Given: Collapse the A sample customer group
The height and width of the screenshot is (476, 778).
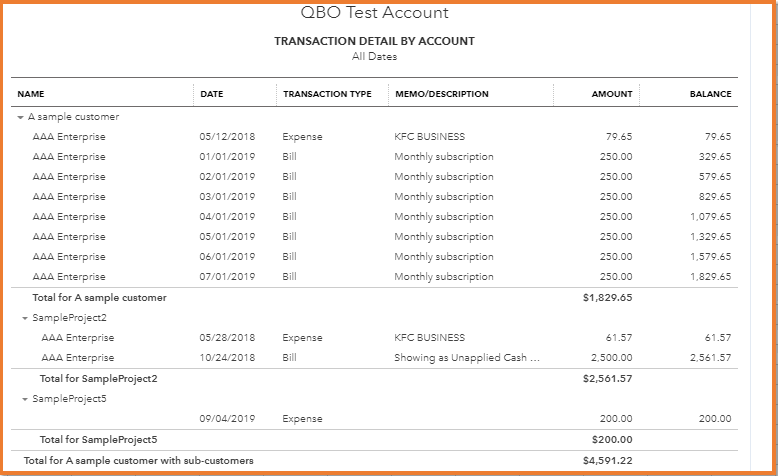Looking at the screenshot, I should 20,117.
